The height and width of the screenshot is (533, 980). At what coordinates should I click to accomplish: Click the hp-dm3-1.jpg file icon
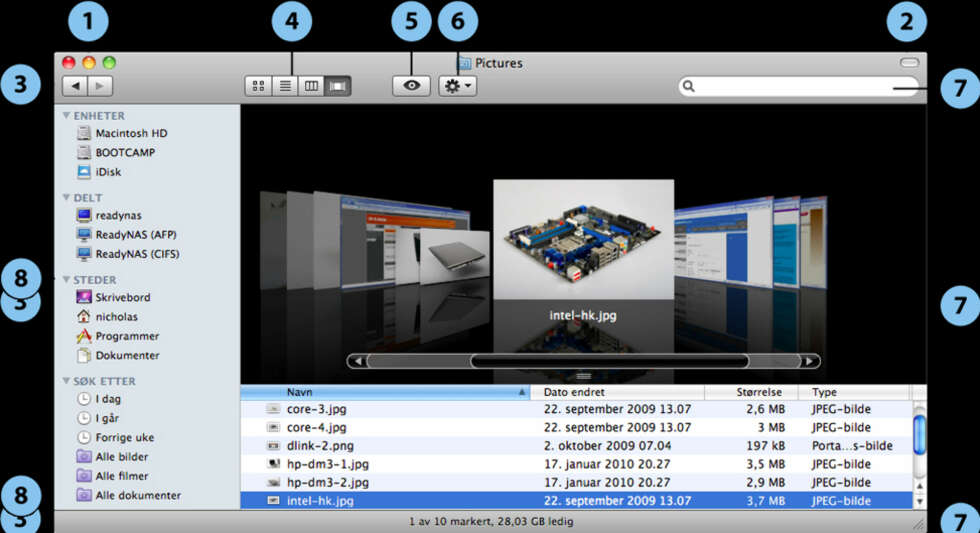[x=273, y=464]
